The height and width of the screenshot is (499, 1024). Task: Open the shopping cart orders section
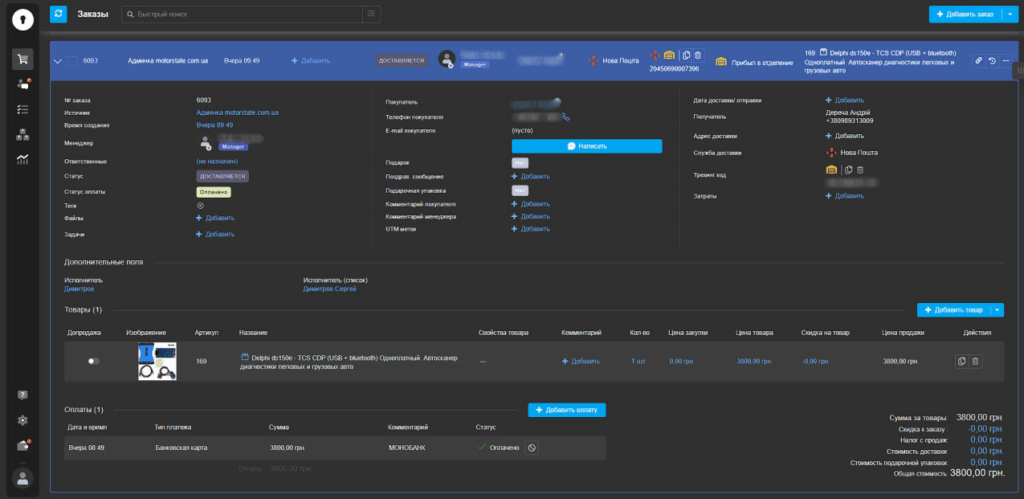pos(22,59)
